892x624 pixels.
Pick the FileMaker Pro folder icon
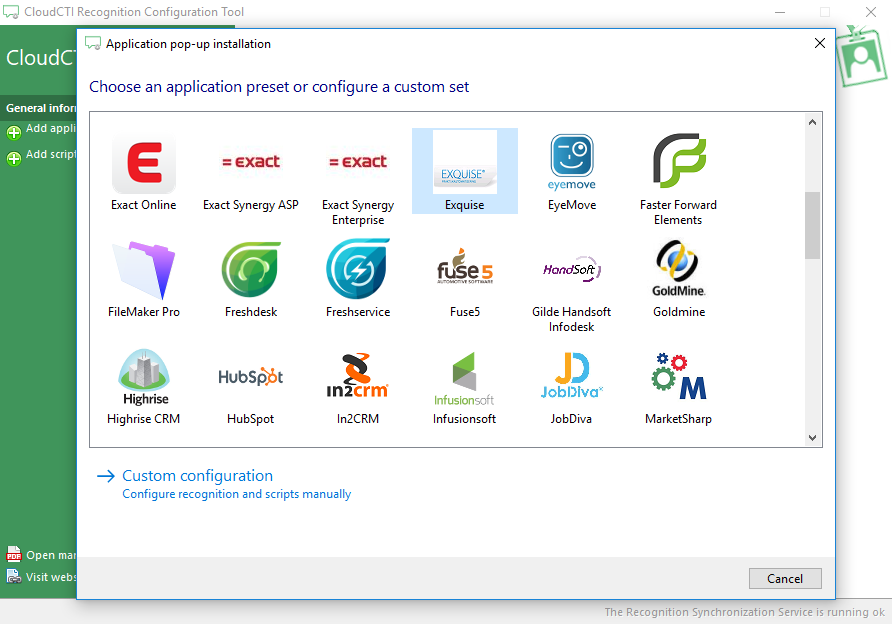click(144, 270)
